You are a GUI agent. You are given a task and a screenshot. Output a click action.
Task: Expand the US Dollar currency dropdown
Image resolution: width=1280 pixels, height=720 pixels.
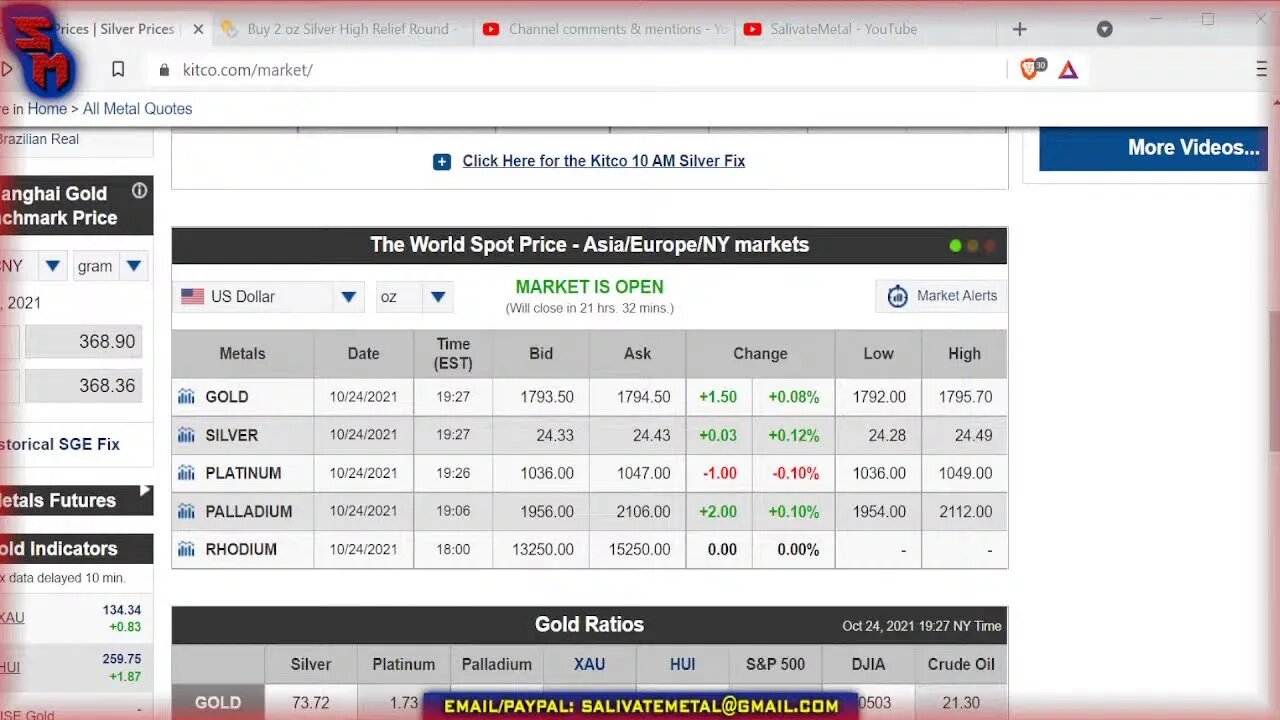coord(348,296)
